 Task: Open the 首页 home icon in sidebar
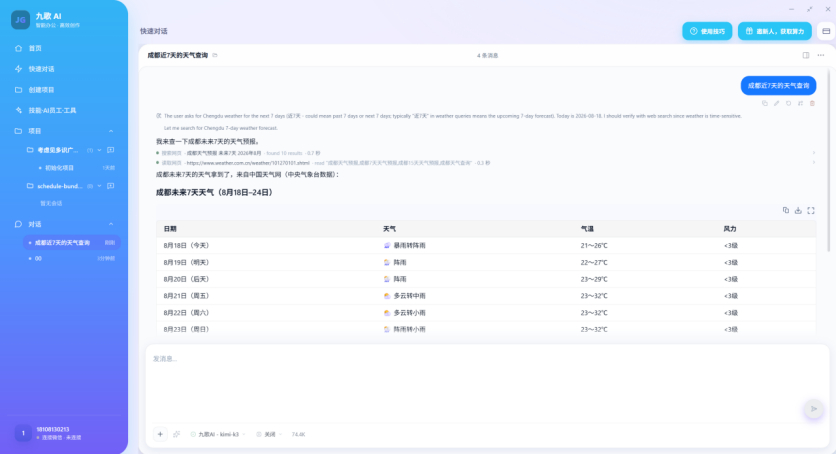pyautogui.click(x=19, y=48)
